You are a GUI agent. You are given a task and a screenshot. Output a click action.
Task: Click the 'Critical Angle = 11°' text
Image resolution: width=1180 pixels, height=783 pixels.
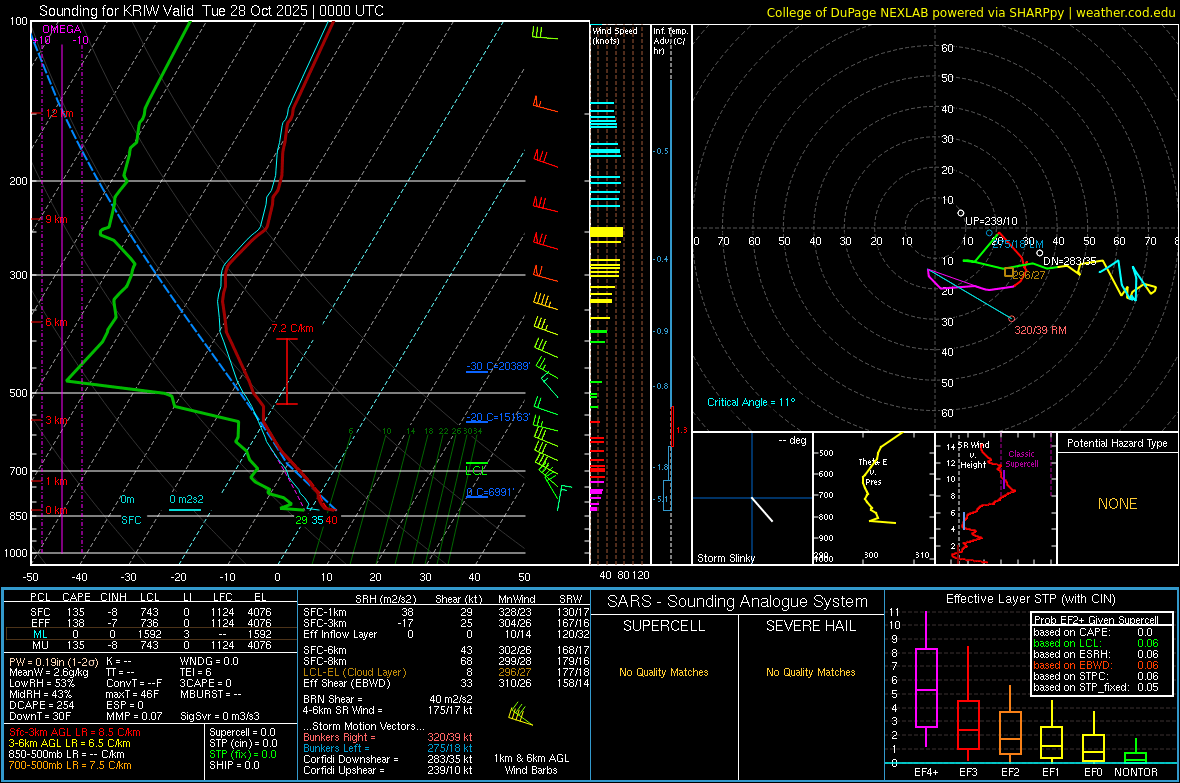coord(750,402)
